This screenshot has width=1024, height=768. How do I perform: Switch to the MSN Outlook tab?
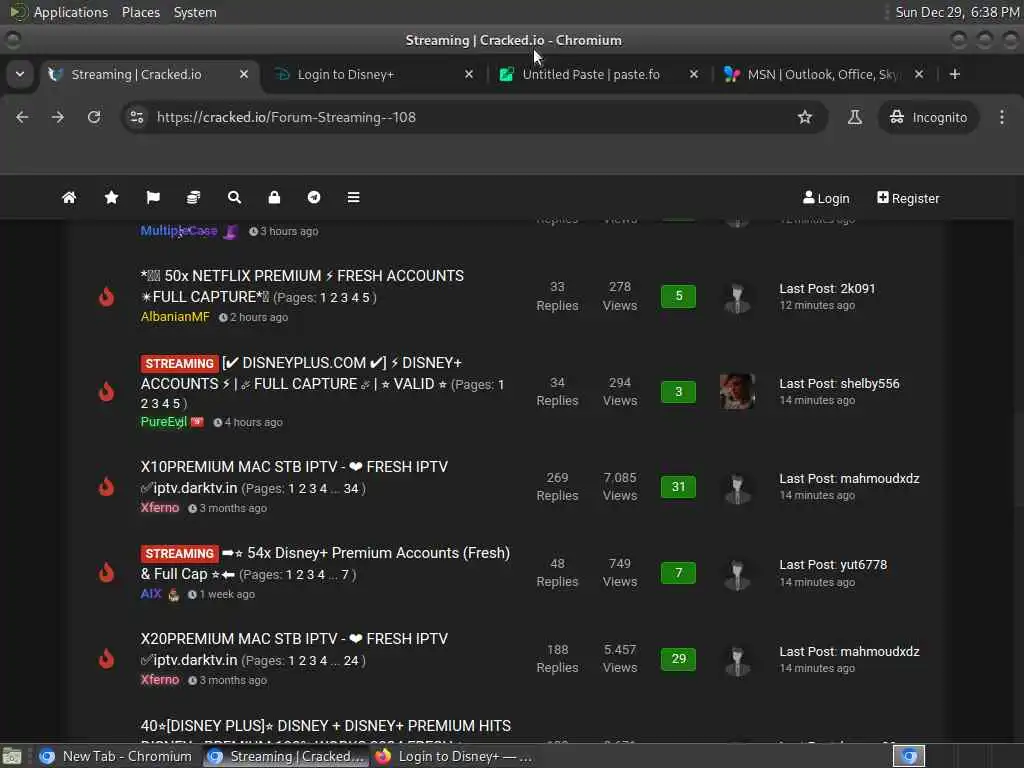(823, 74)
